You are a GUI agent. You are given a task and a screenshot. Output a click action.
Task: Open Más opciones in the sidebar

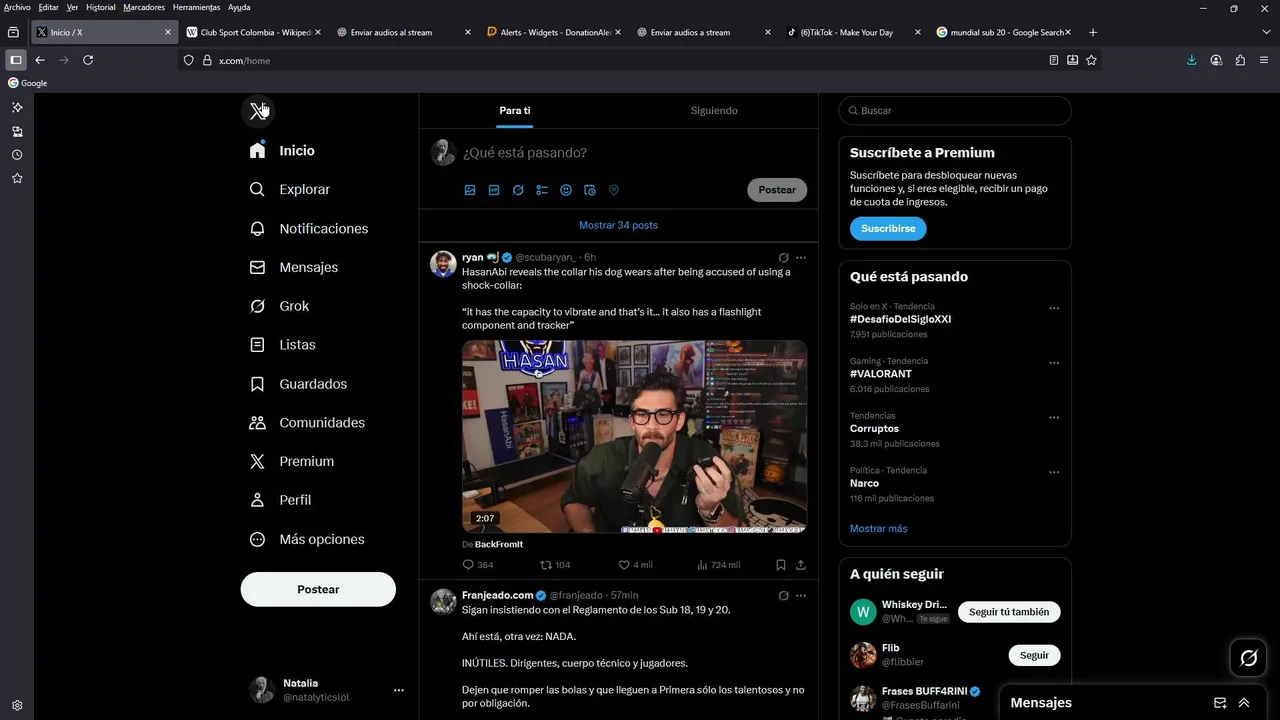point(308,539)
